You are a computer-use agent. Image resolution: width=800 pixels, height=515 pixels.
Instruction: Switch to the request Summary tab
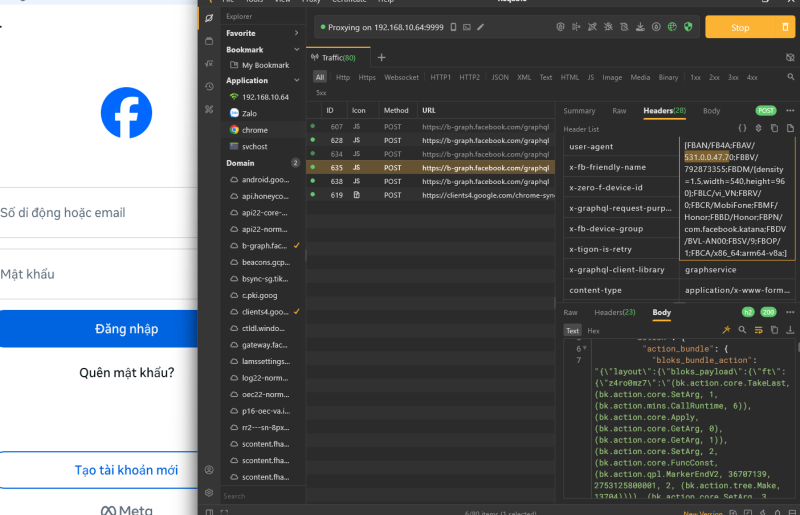pos(579,111)
